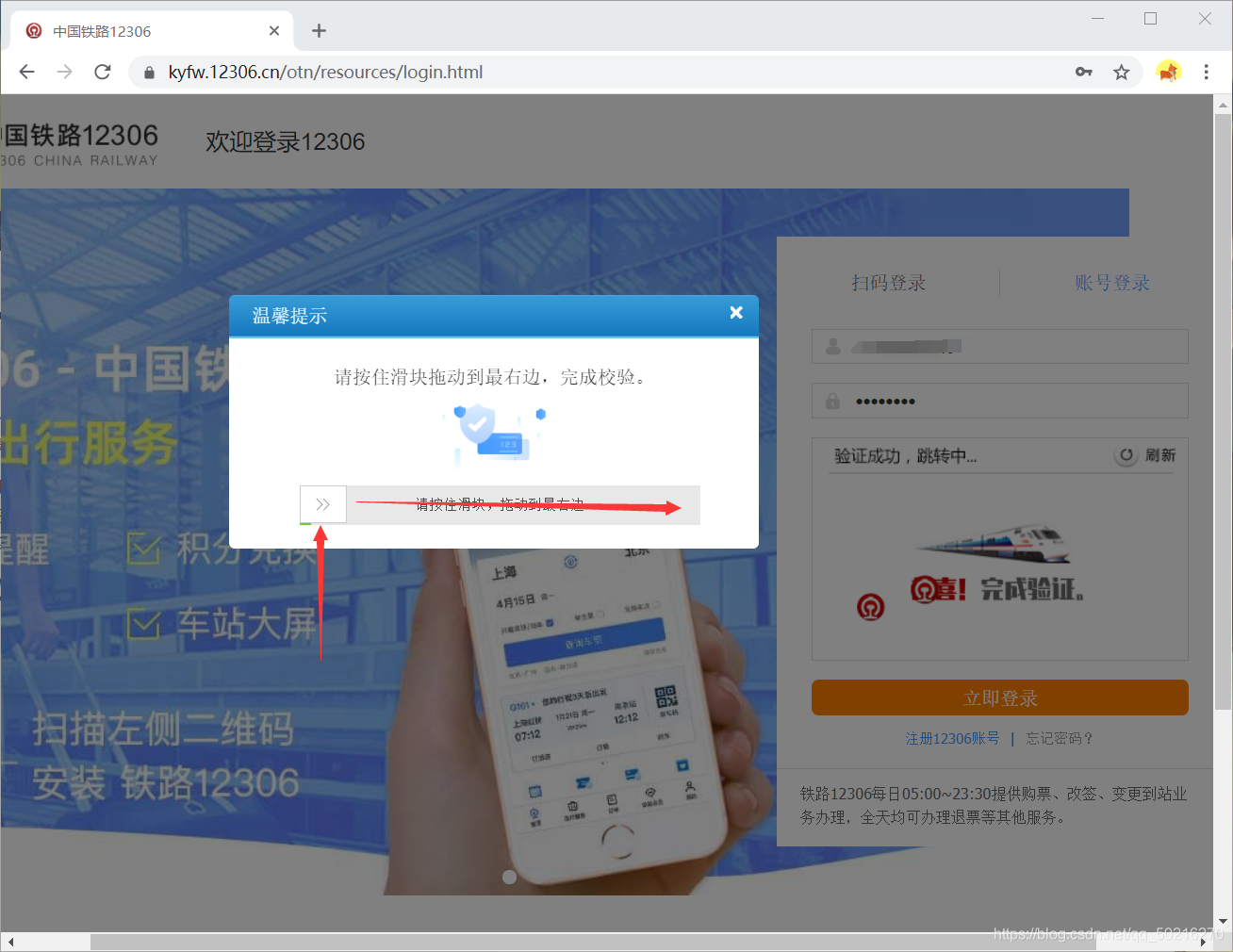Open a new tab with plus button

coord(319,31)
